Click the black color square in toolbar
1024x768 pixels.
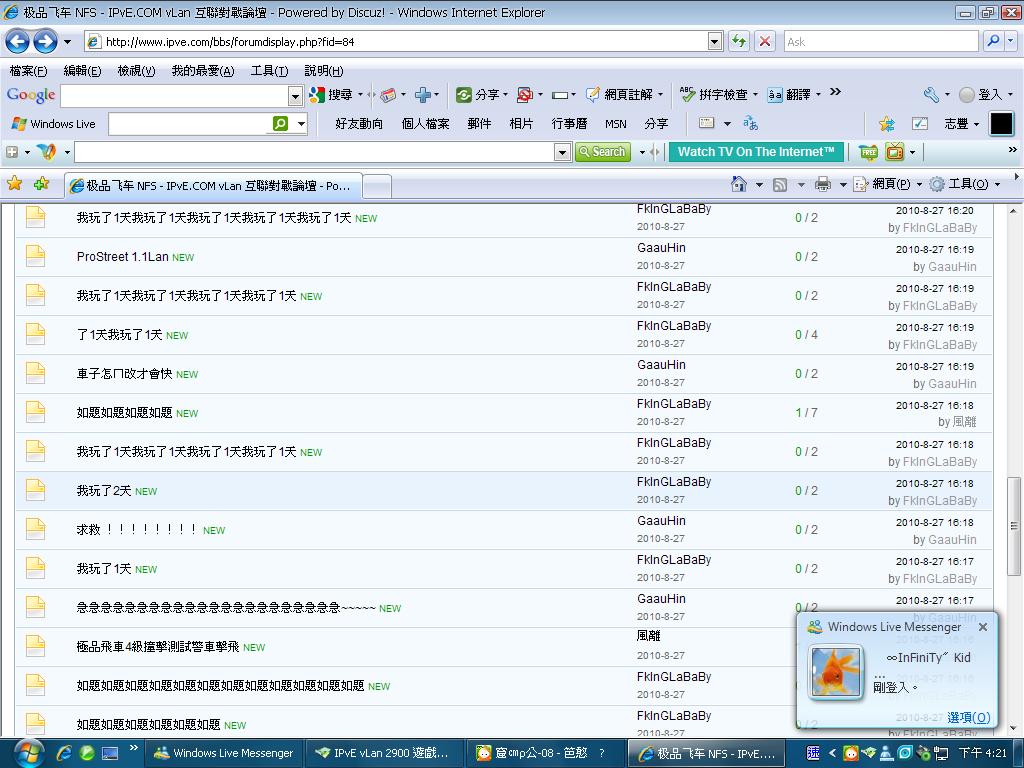(x=1001, y=123)
